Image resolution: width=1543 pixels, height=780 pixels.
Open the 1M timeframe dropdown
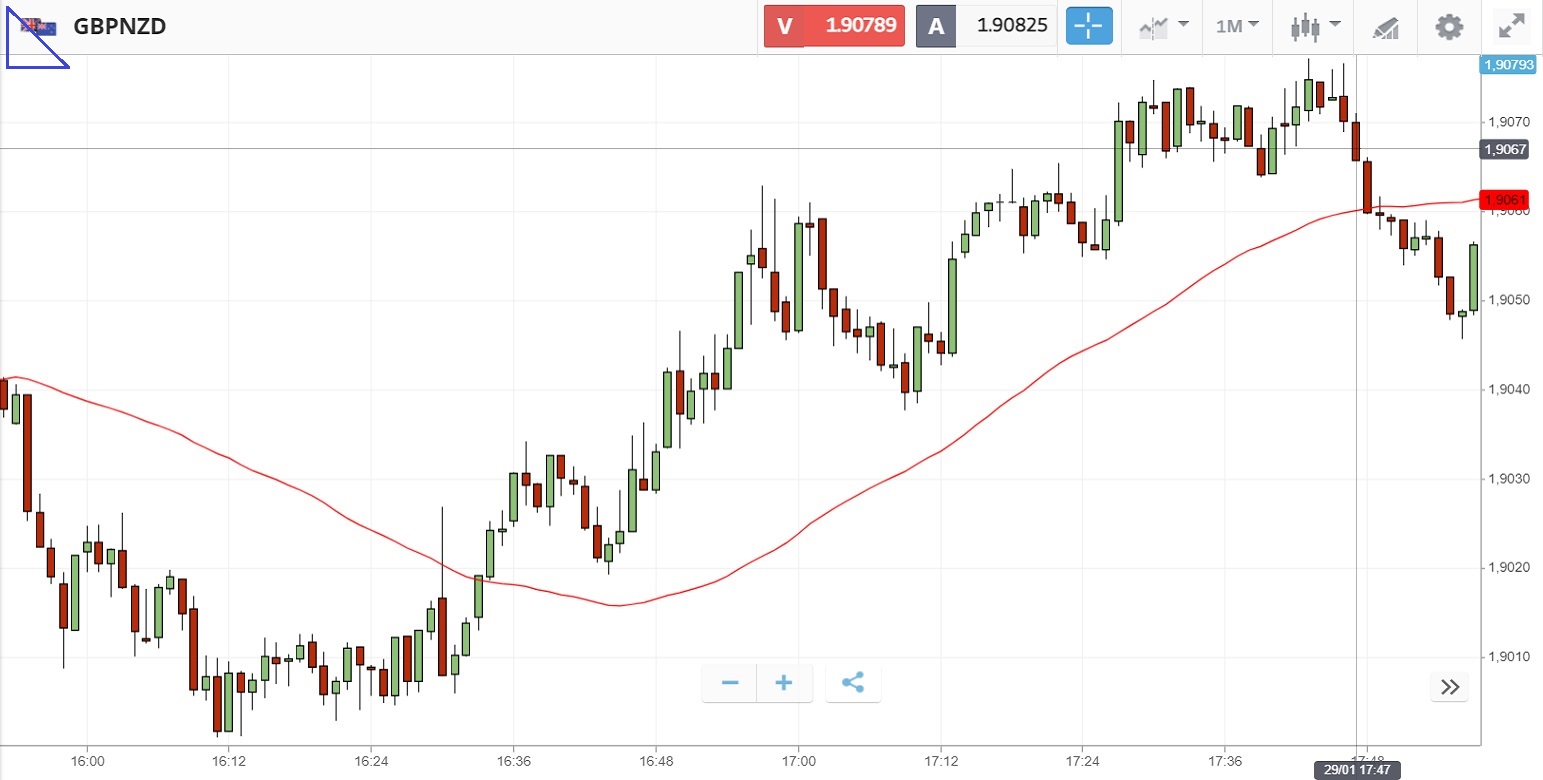point(1237,26)
